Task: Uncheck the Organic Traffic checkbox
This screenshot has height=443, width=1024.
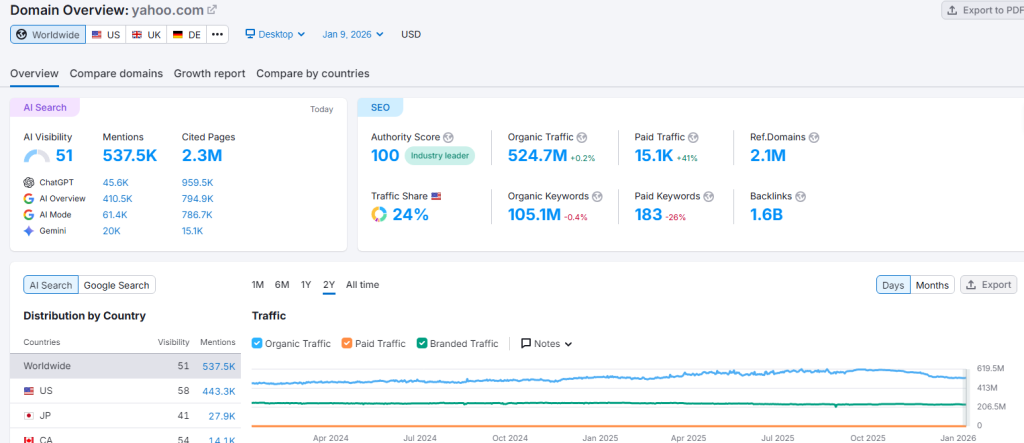Action: 258,344
